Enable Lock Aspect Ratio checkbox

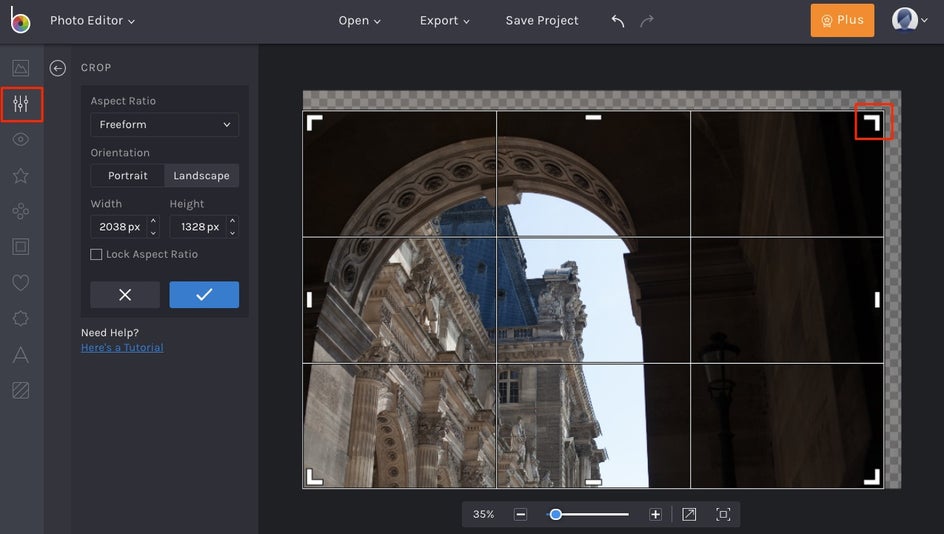point(97,255)
